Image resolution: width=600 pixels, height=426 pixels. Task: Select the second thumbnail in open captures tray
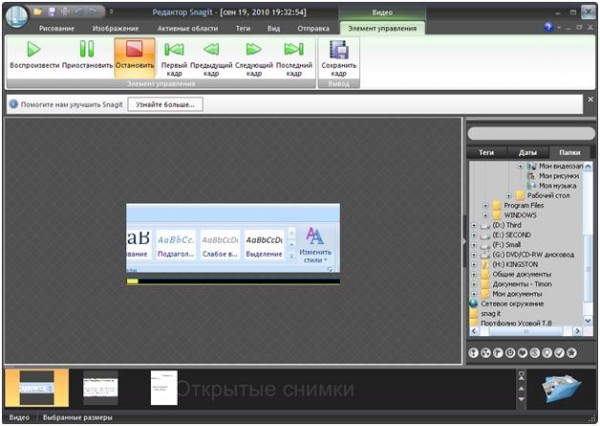tap(101, 388)
